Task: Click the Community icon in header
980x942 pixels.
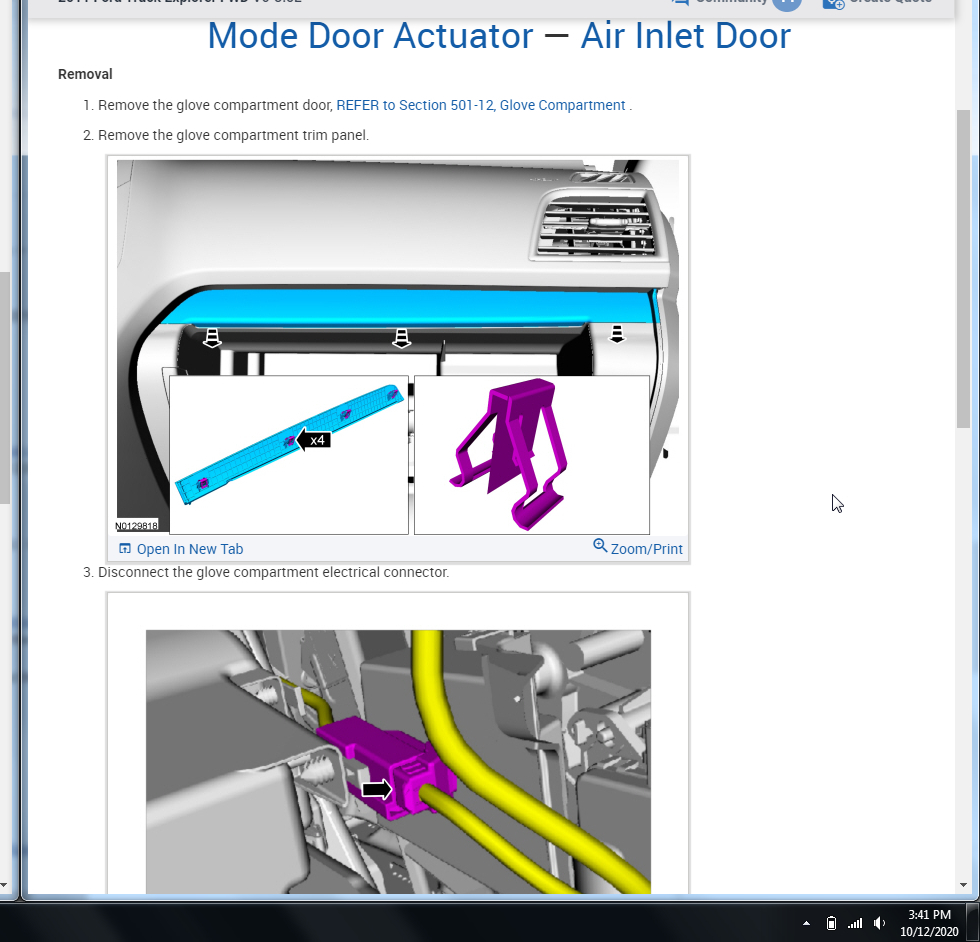Action: coord(680,2)
